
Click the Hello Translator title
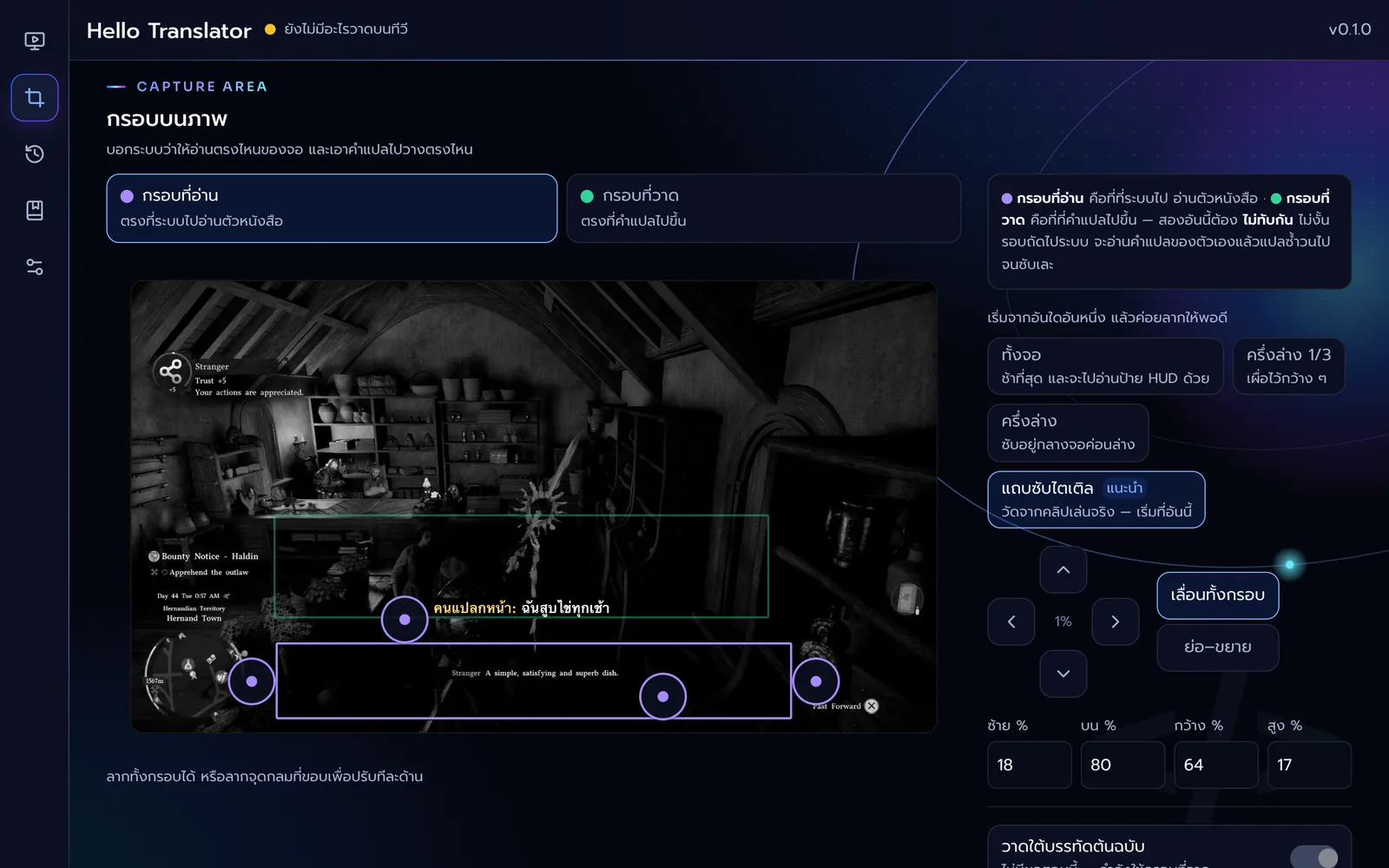coord(169,30)
